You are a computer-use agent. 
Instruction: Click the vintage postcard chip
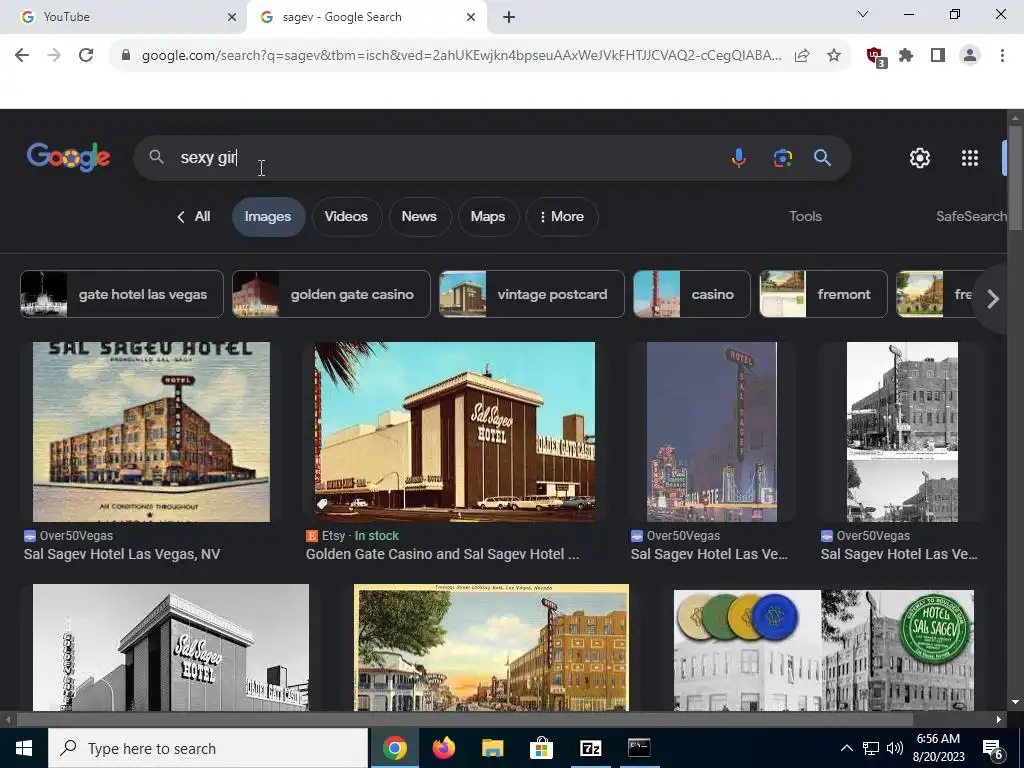532,295
